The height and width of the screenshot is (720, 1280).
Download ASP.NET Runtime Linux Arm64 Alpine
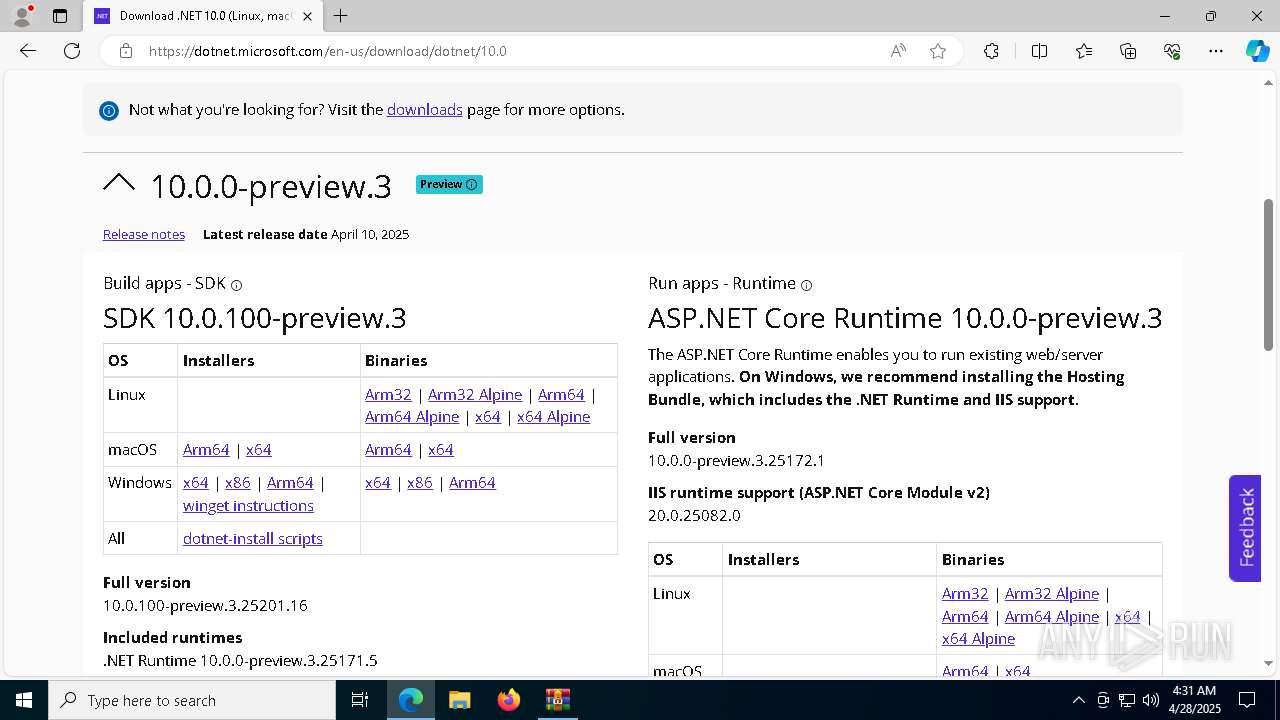[x=1052, y=617]
